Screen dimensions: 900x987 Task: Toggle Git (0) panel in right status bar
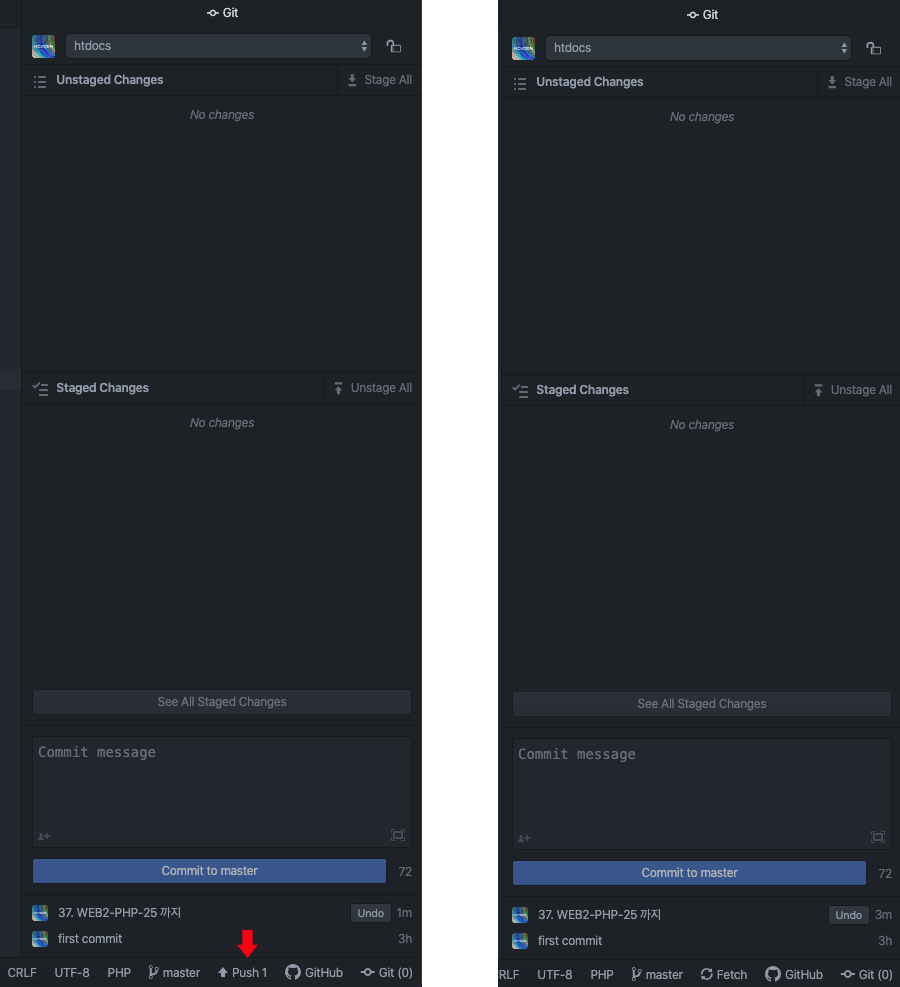point(867,974)
